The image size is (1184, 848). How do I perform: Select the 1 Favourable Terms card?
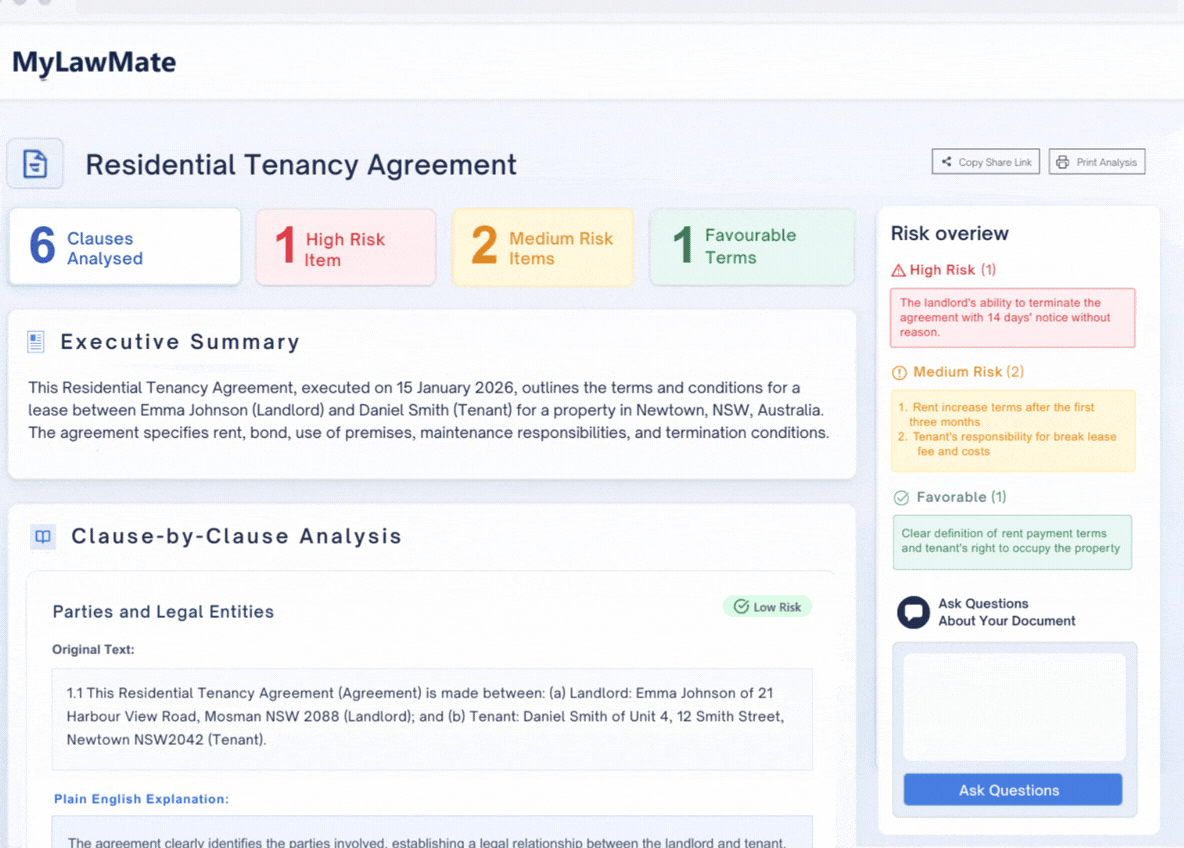pyautogui.click(x=751, y=247)
